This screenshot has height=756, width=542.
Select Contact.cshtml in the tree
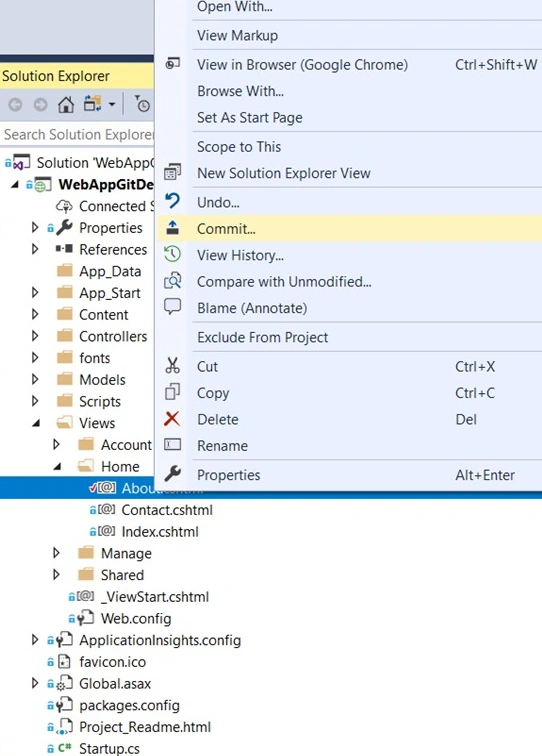[x=167, y=510]
